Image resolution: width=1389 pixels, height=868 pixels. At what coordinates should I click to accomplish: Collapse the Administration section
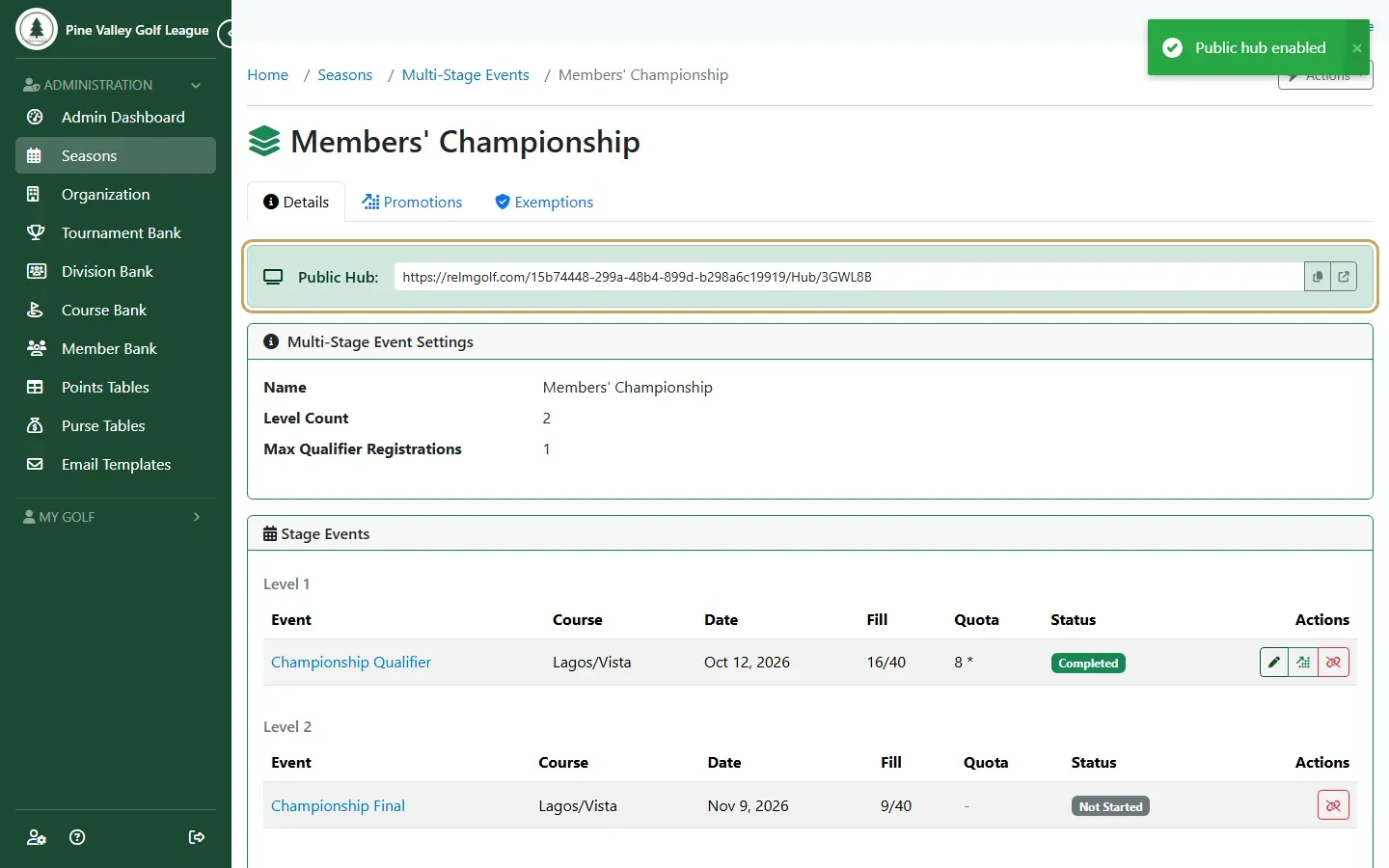tap(116, 85)
